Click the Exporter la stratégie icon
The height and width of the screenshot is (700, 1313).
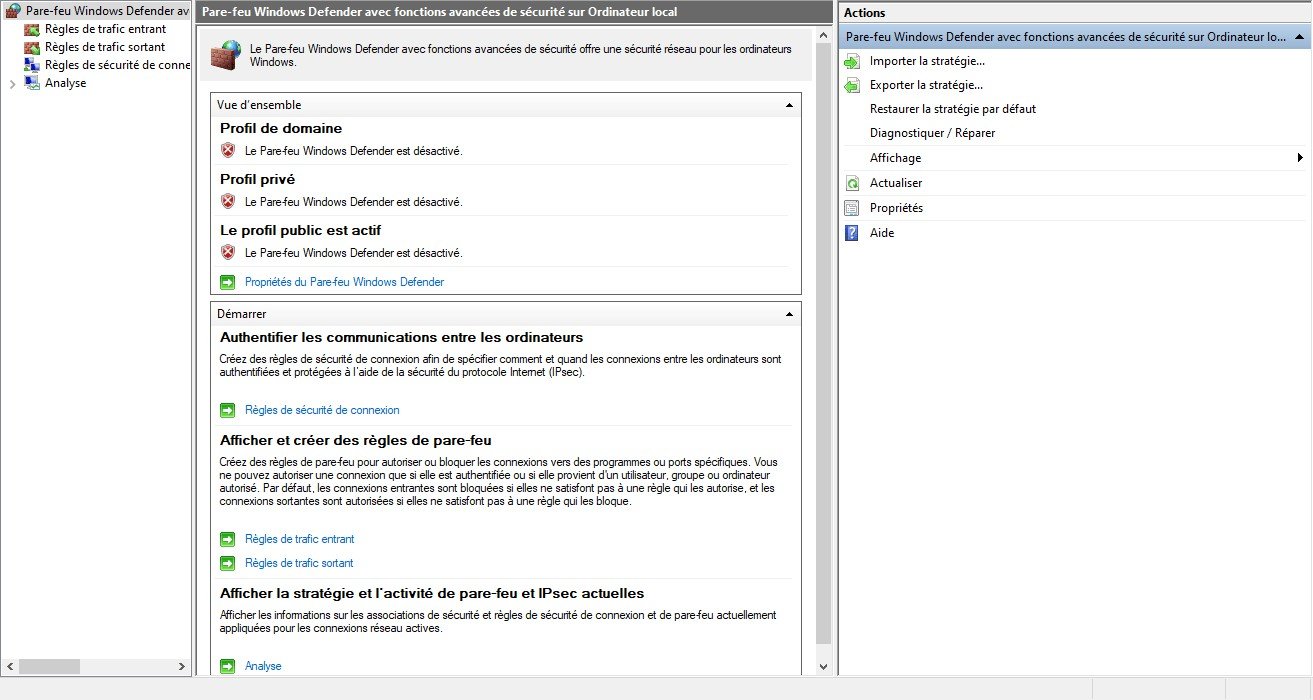(x=852, y=85)
